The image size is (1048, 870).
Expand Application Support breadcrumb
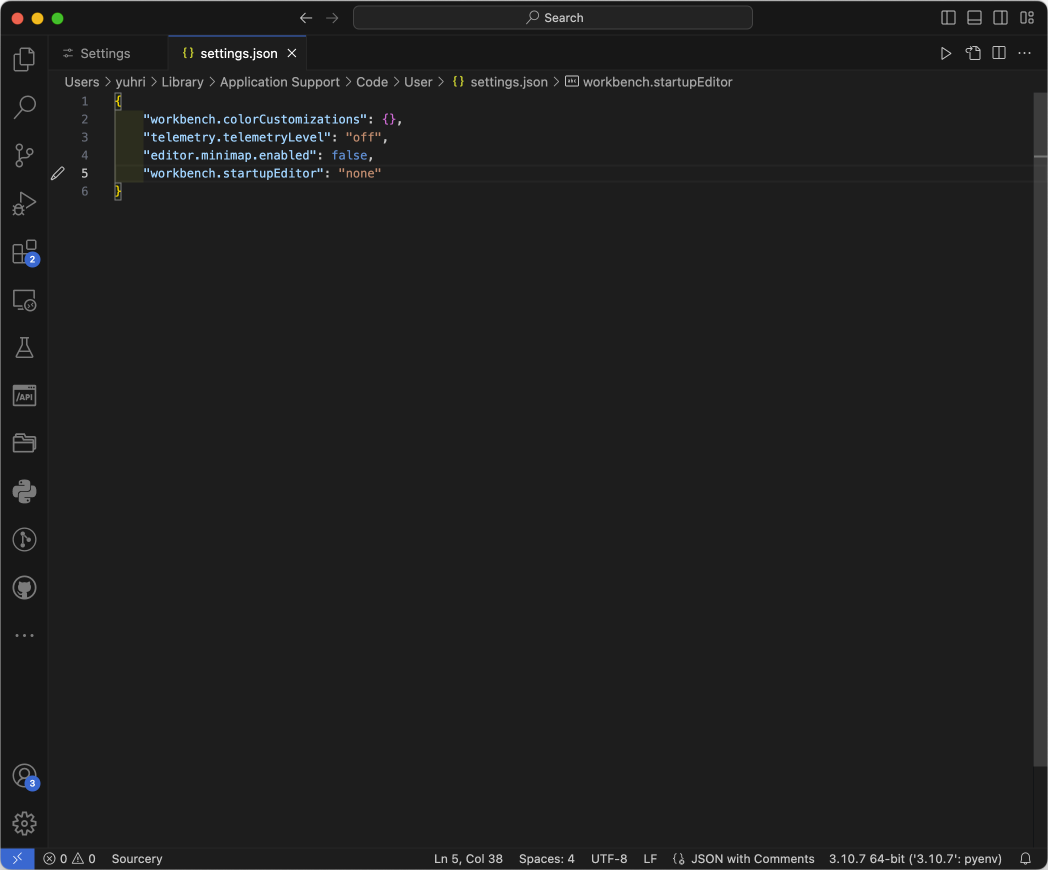[280, 82]
